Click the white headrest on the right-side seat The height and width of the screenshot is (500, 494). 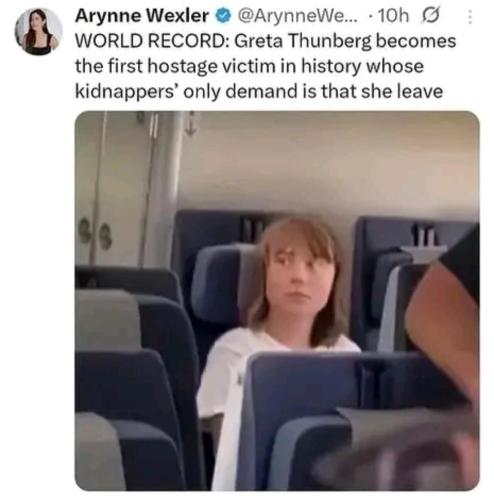pyautogui.click(x=424, y=254)
